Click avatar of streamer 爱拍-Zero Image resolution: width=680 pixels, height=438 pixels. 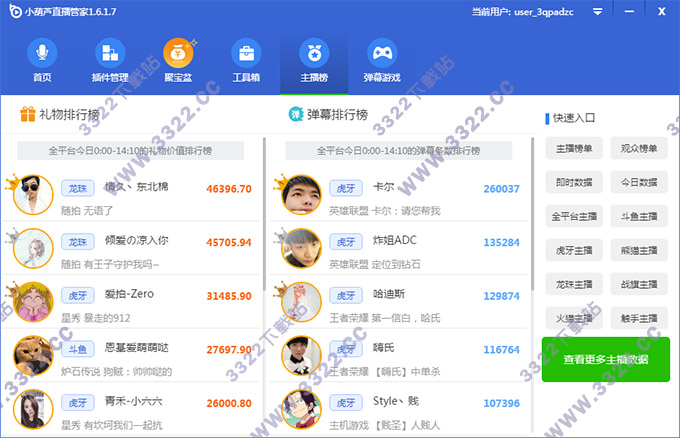point(32,301)
